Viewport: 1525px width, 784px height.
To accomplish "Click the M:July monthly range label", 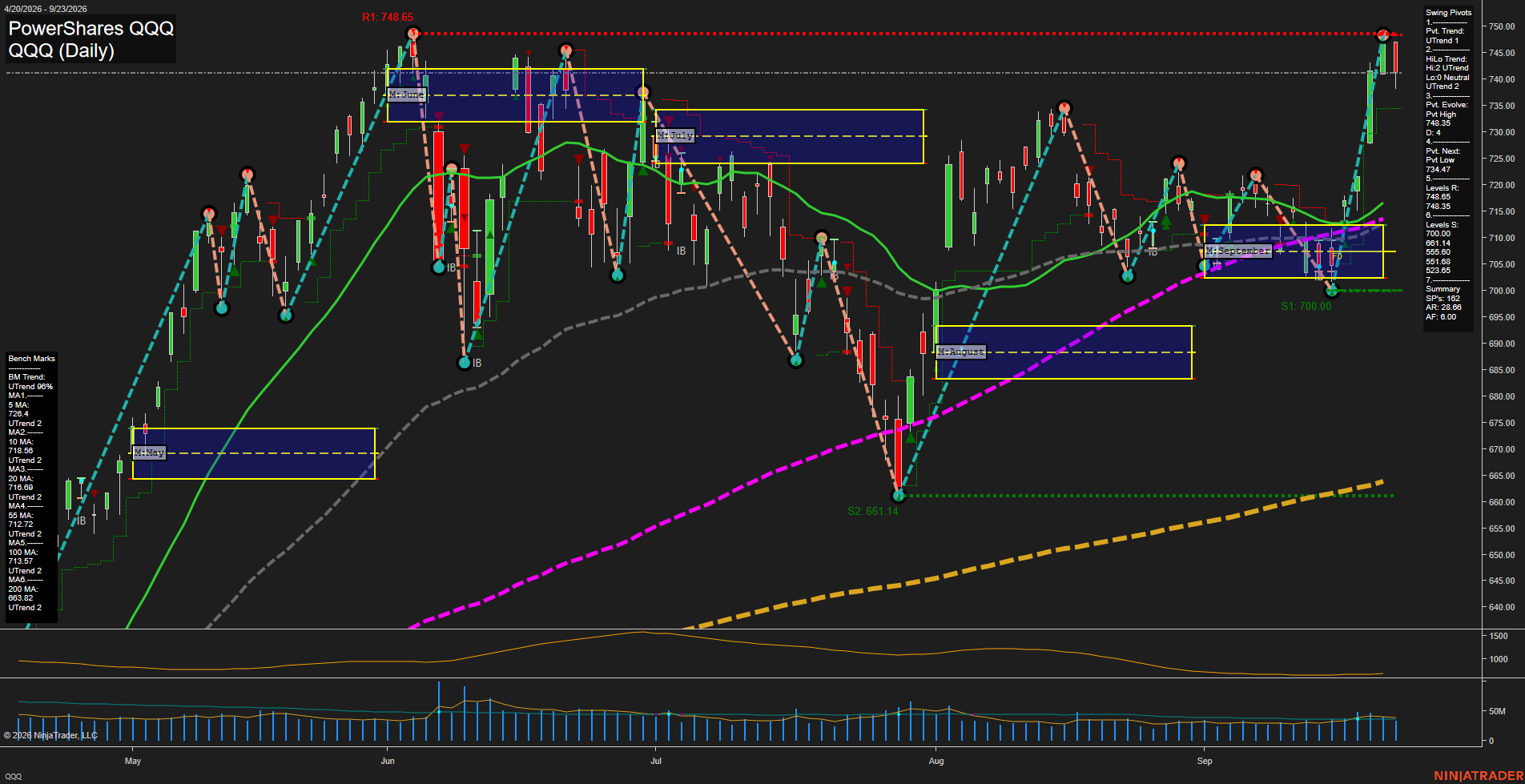I will [675, 135].
